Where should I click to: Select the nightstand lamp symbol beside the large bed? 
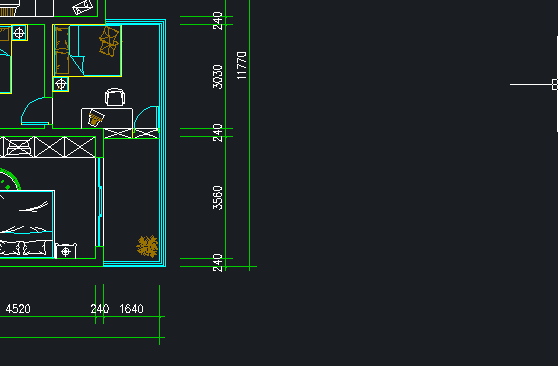pos(66,251)
